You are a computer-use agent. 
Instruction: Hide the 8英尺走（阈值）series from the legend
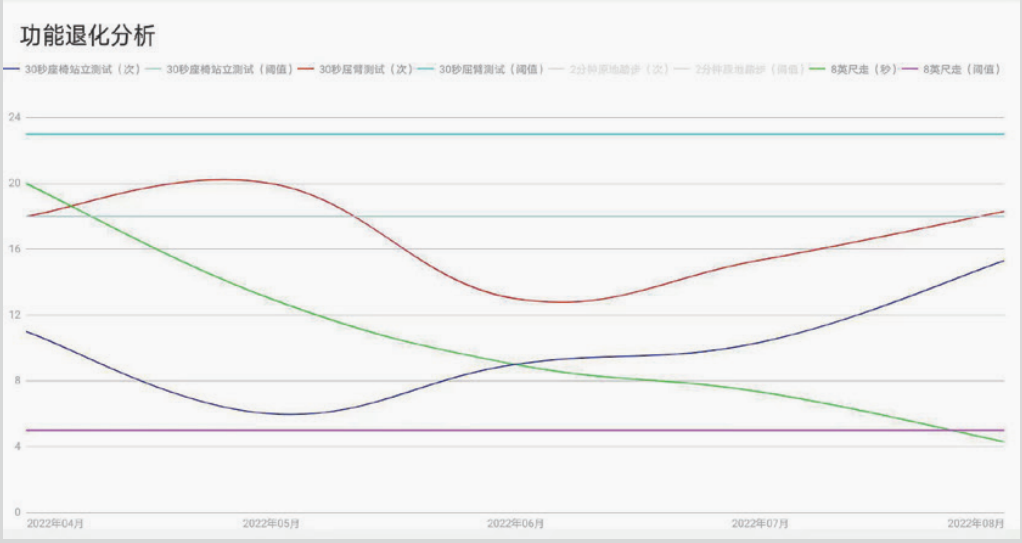pos(961,70)
